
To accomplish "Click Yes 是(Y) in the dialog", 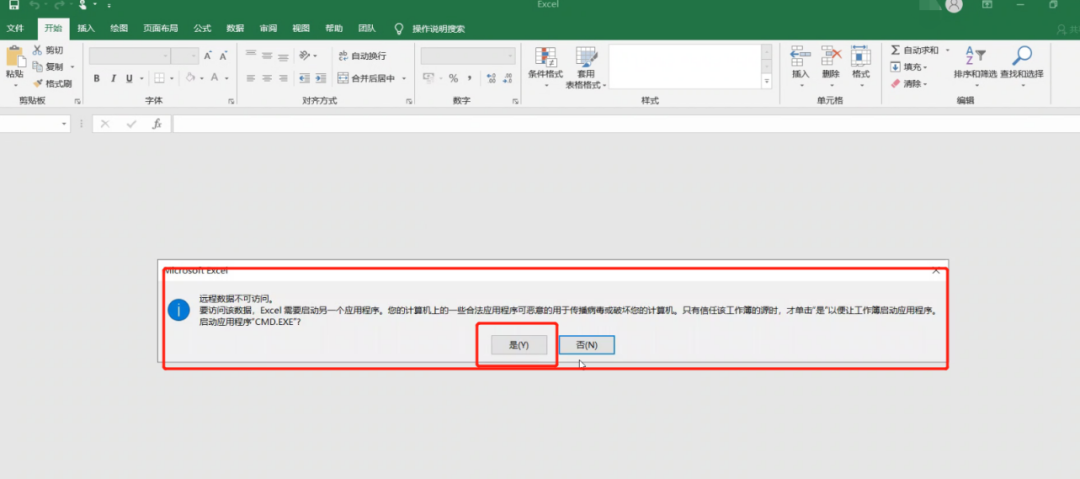I will pyautogui.click(x=519, y=345).
